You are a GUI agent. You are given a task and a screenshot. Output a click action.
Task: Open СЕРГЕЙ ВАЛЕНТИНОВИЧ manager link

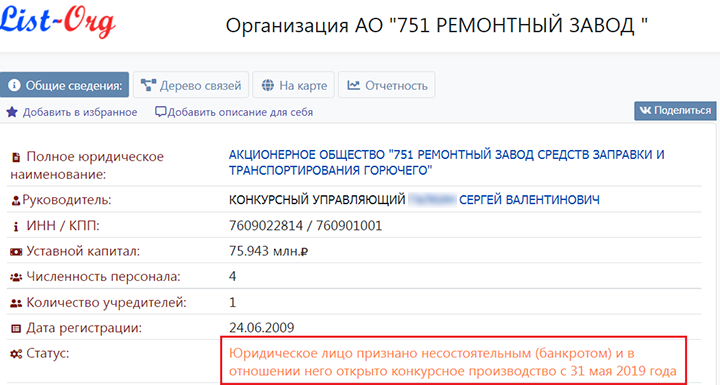coord(529,200)
